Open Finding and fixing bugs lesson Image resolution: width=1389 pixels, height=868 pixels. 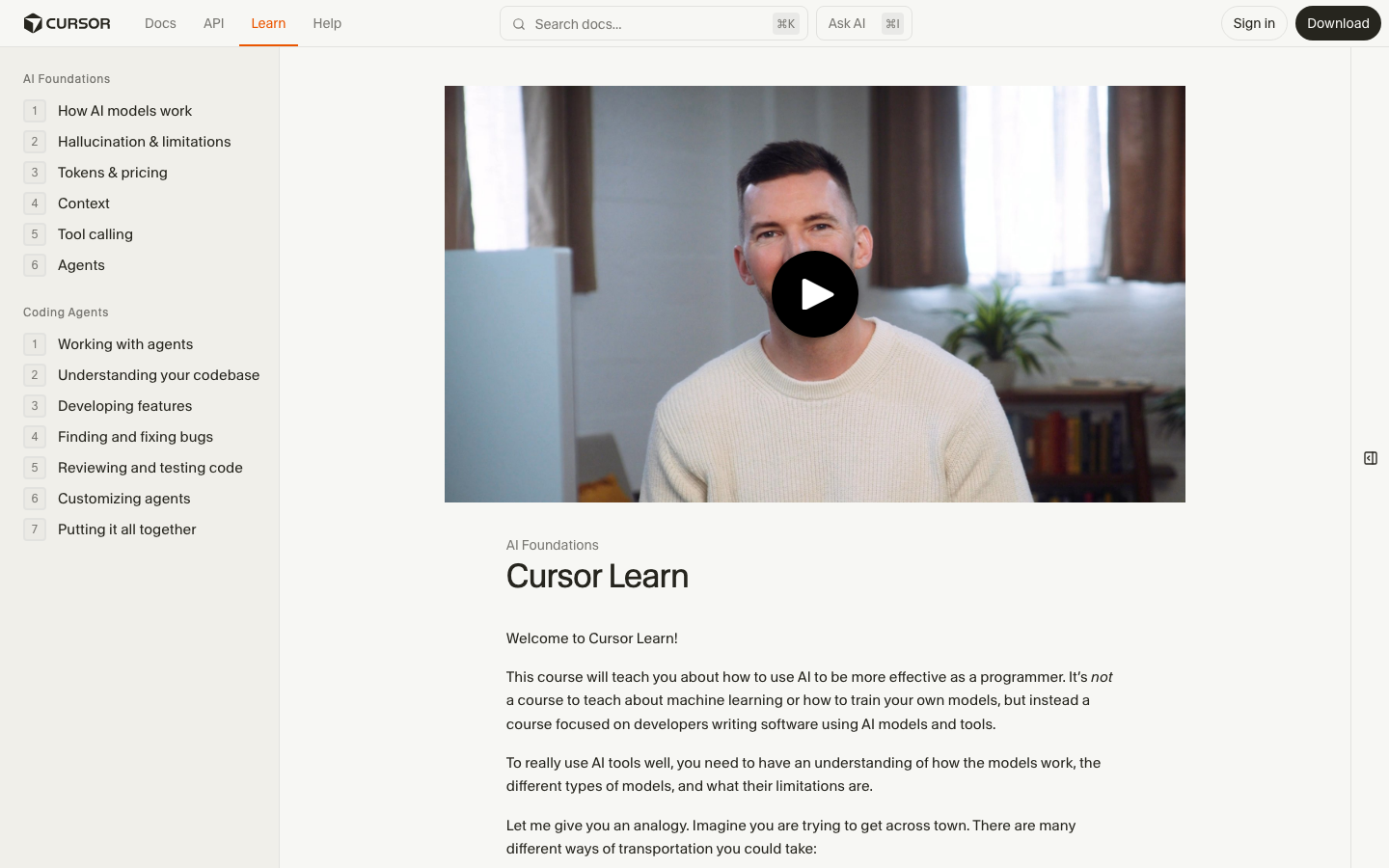[x=135, y=437]
